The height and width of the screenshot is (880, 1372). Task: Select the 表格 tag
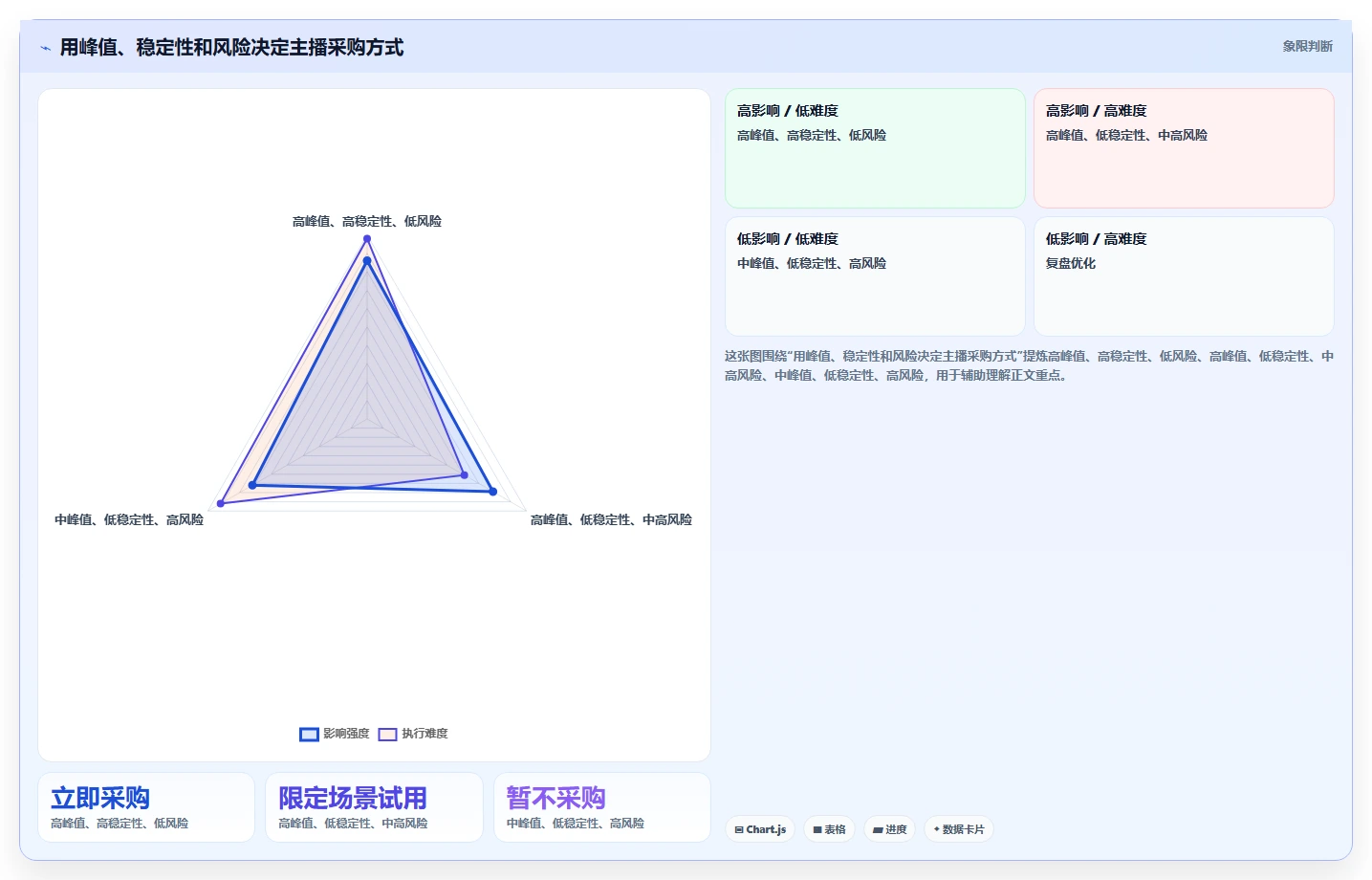(830, 829)
